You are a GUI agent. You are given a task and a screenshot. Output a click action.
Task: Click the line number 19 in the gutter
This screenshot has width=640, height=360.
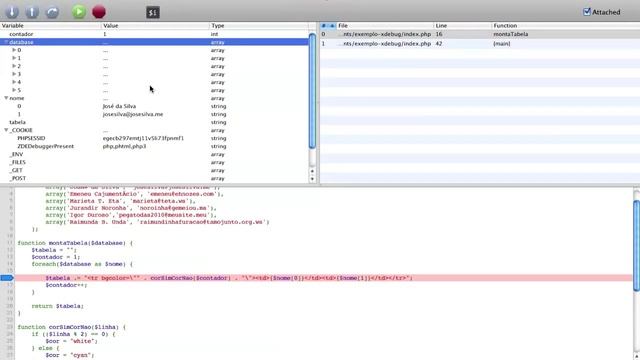coord(9,299)
